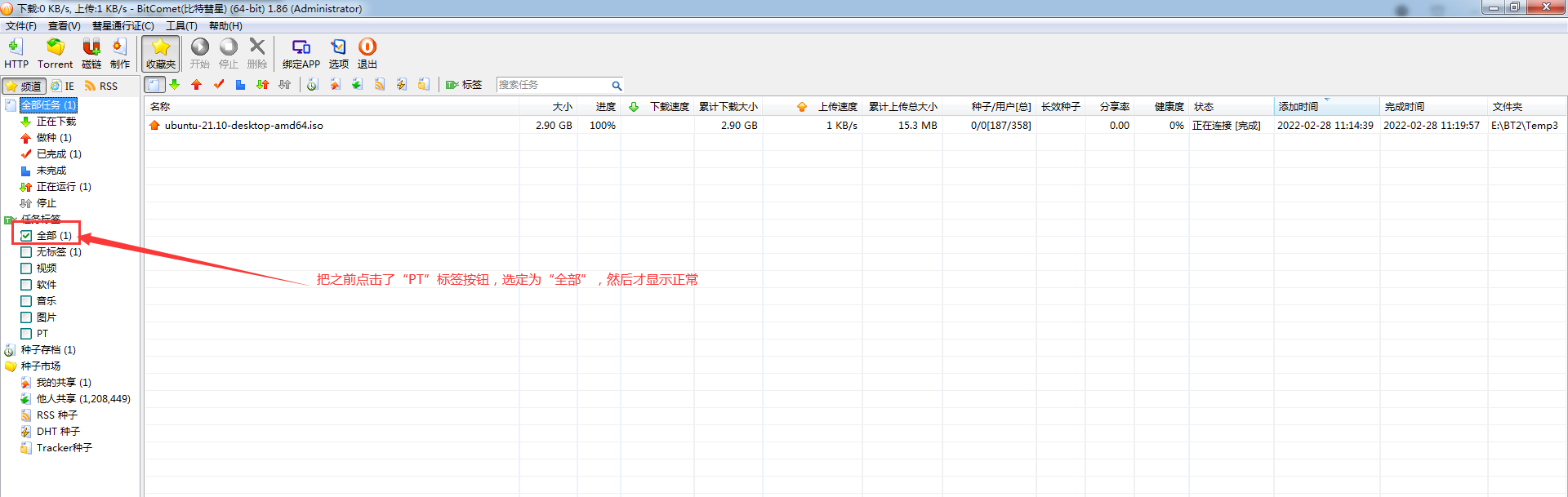Switch to the 频道 tab
Viewport: 1568px width, 497px height.
click(x=24, y=86)
